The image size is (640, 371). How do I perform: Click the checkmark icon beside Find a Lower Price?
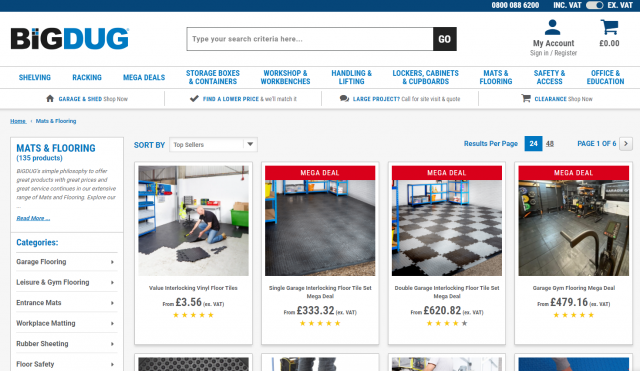(x=194, y=98)
